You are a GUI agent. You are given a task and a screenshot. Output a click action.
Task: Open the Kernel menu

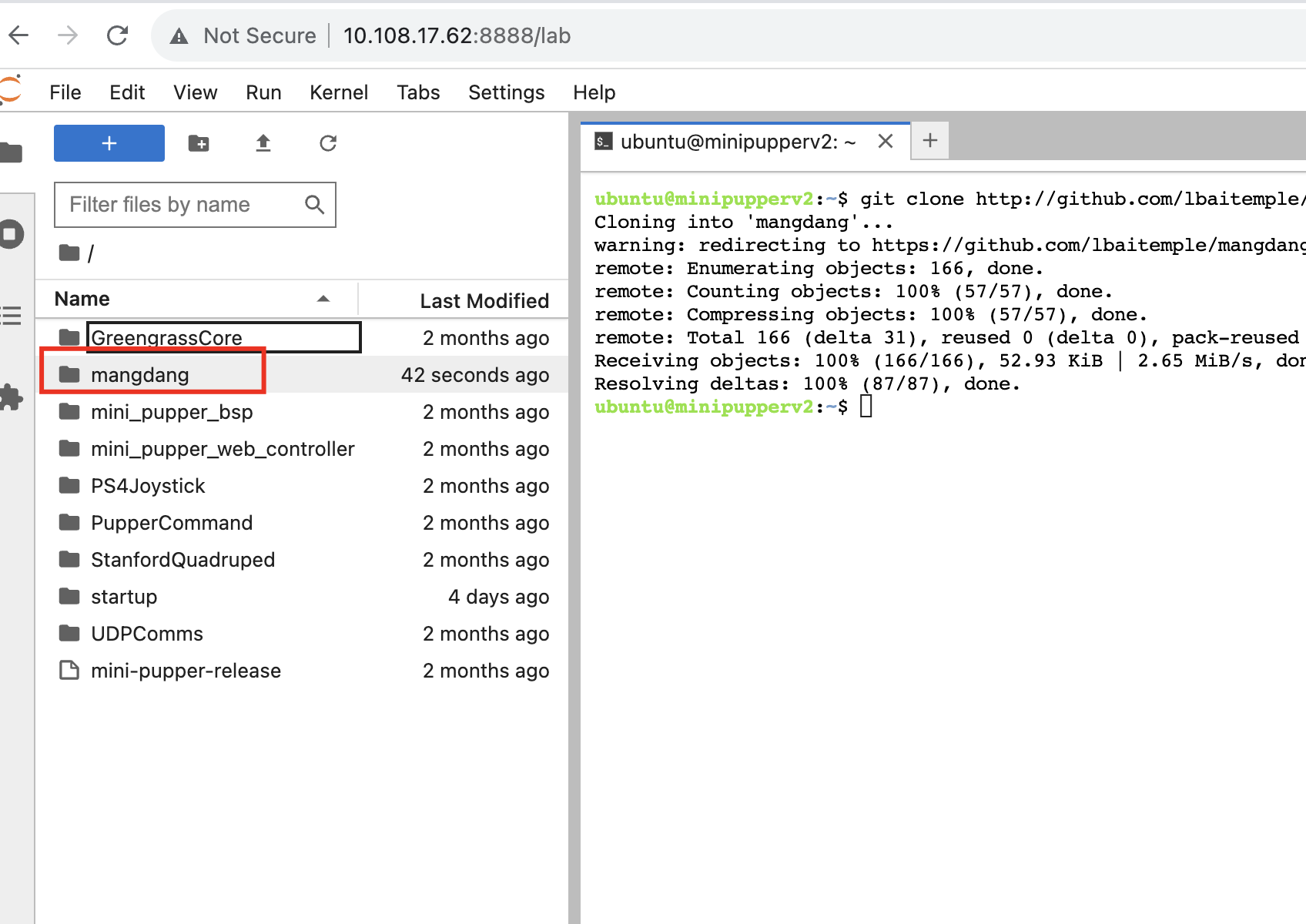(338, 92)
